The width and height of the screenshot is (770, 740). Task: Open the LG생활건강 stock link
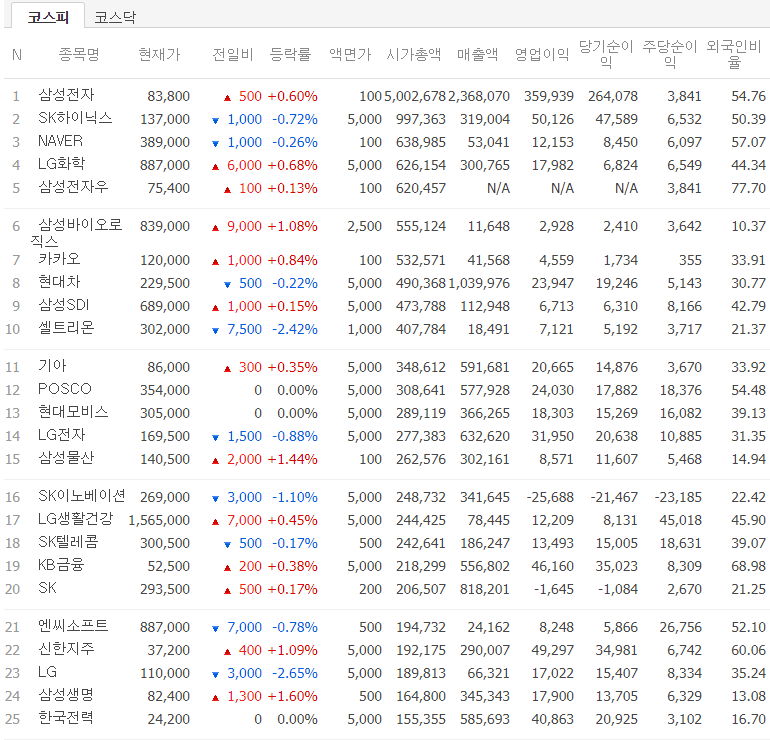[x=76, y=519]
